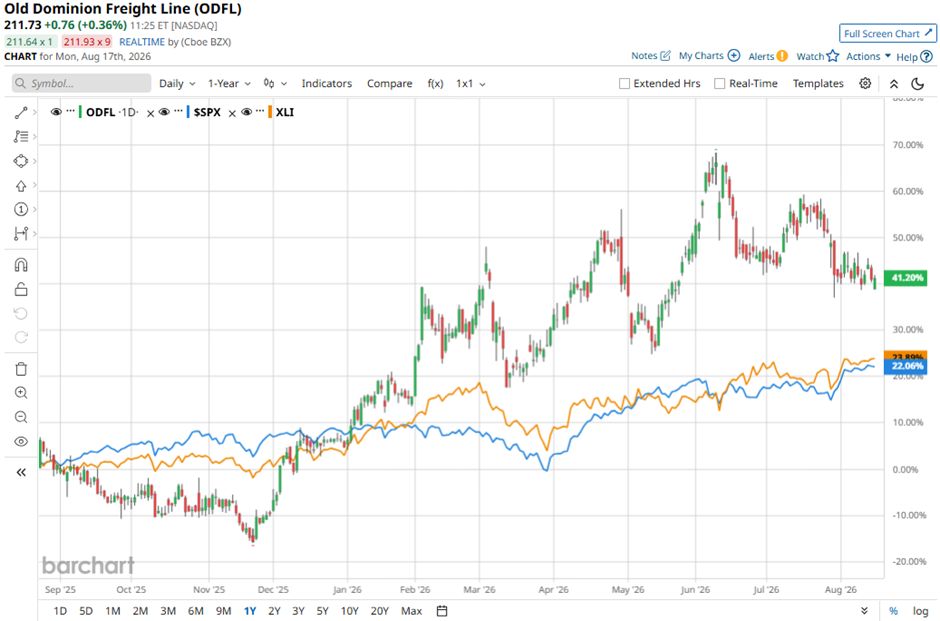Open the chart type candlestick dropdown
This screenshot has height=621, width=940.
coord(275,83)
